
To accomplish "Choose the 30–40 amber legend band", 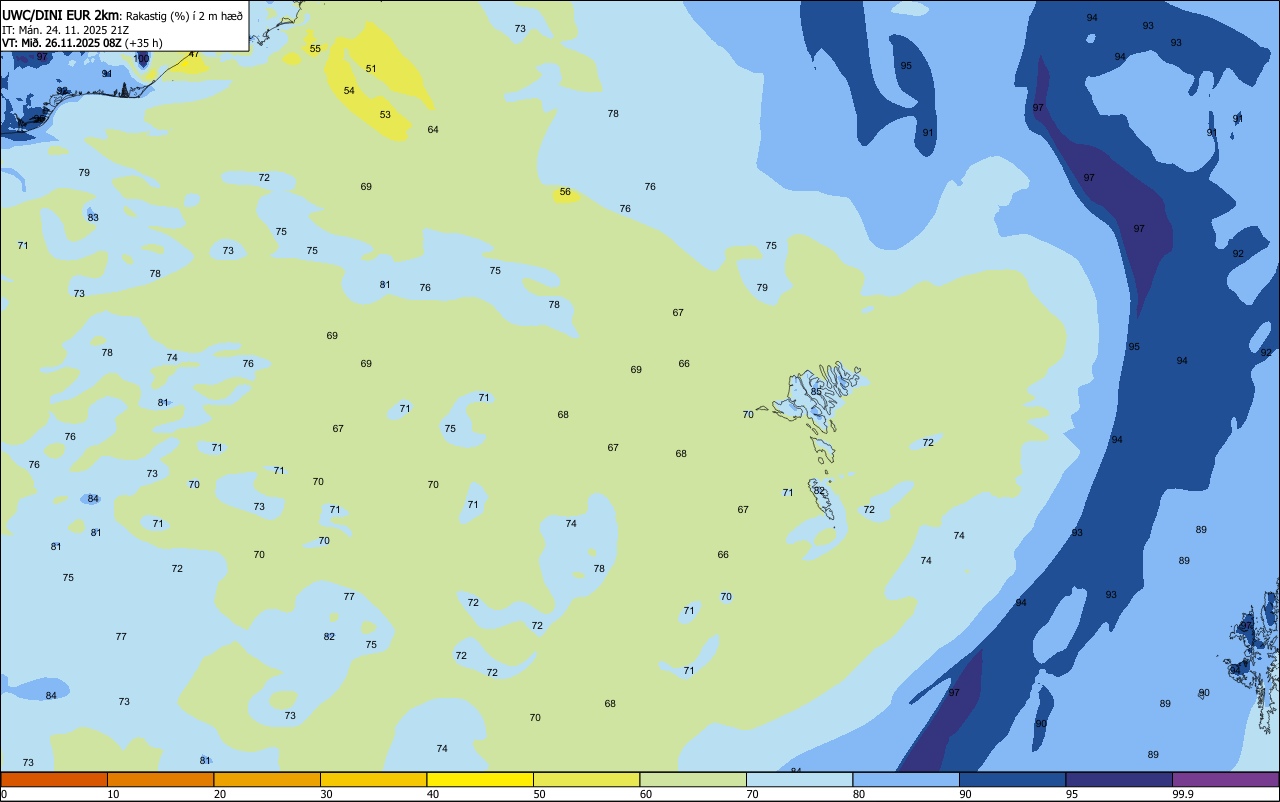I will [373, 779].
